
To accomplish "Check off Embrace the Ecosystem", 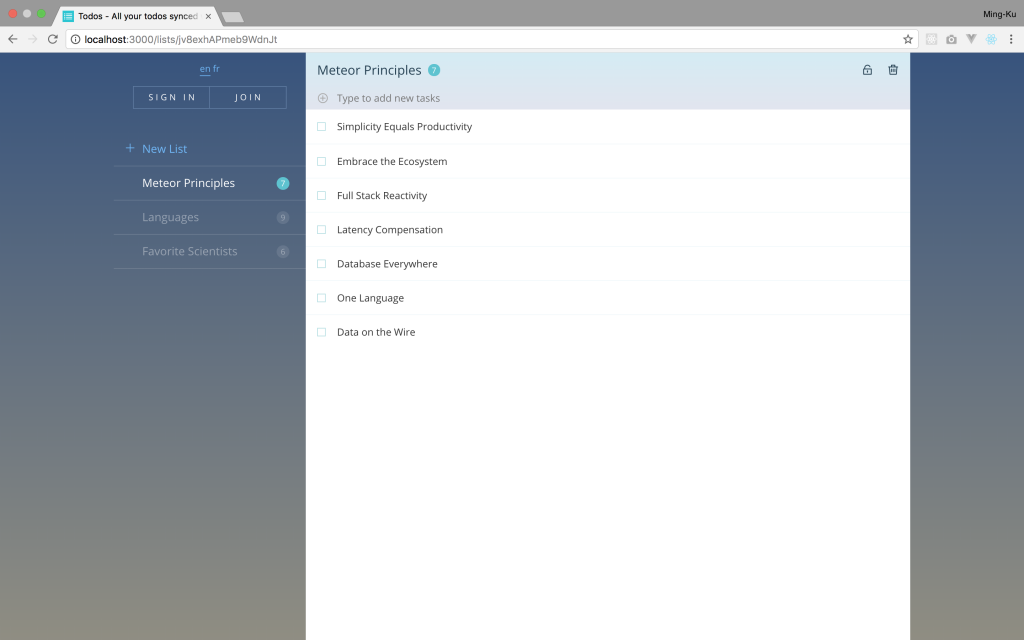I will pyautogui.click(x=321, y=161).
